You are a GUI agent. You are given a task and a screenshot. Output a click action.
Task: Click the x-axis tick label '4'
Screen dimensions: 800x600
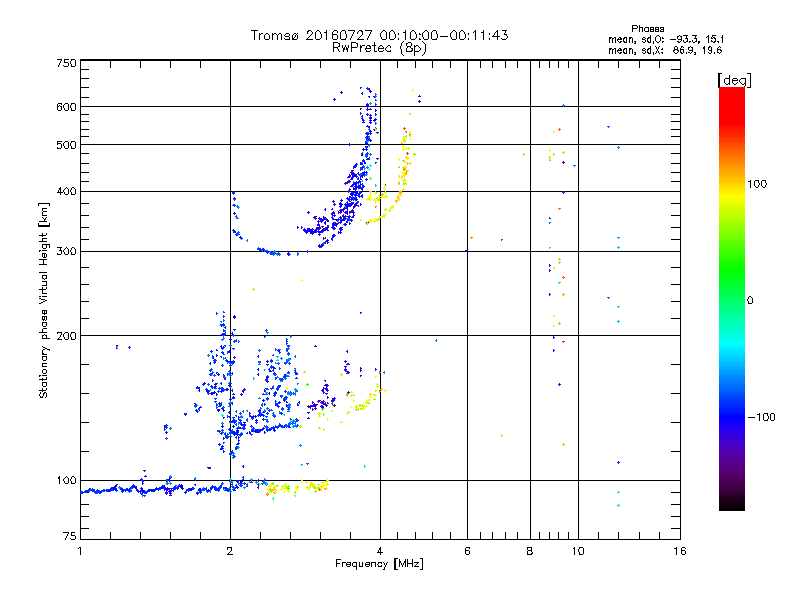[380, 551]
